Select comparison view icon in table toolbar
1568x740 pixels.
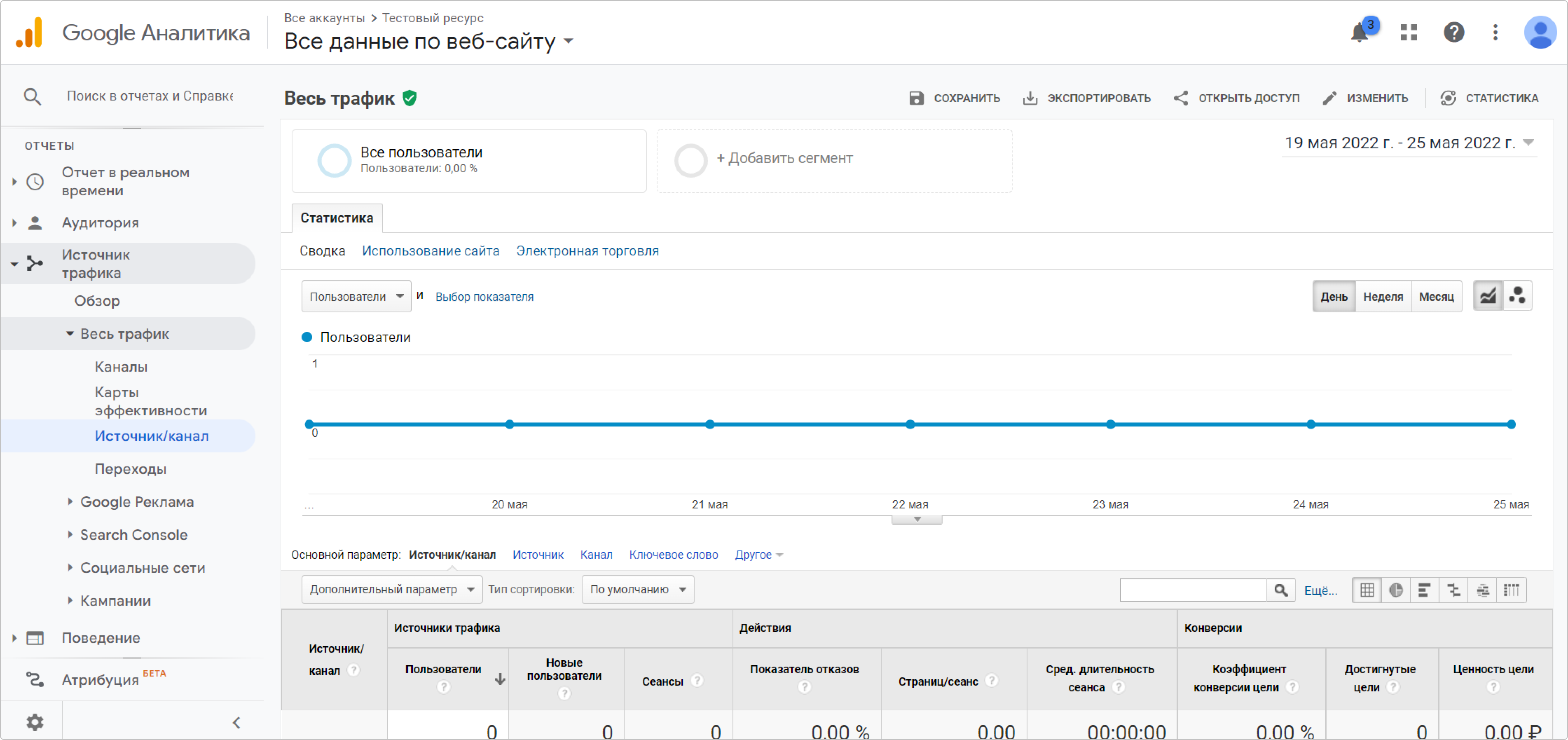pyautogui.click(x=1453, y=590)
